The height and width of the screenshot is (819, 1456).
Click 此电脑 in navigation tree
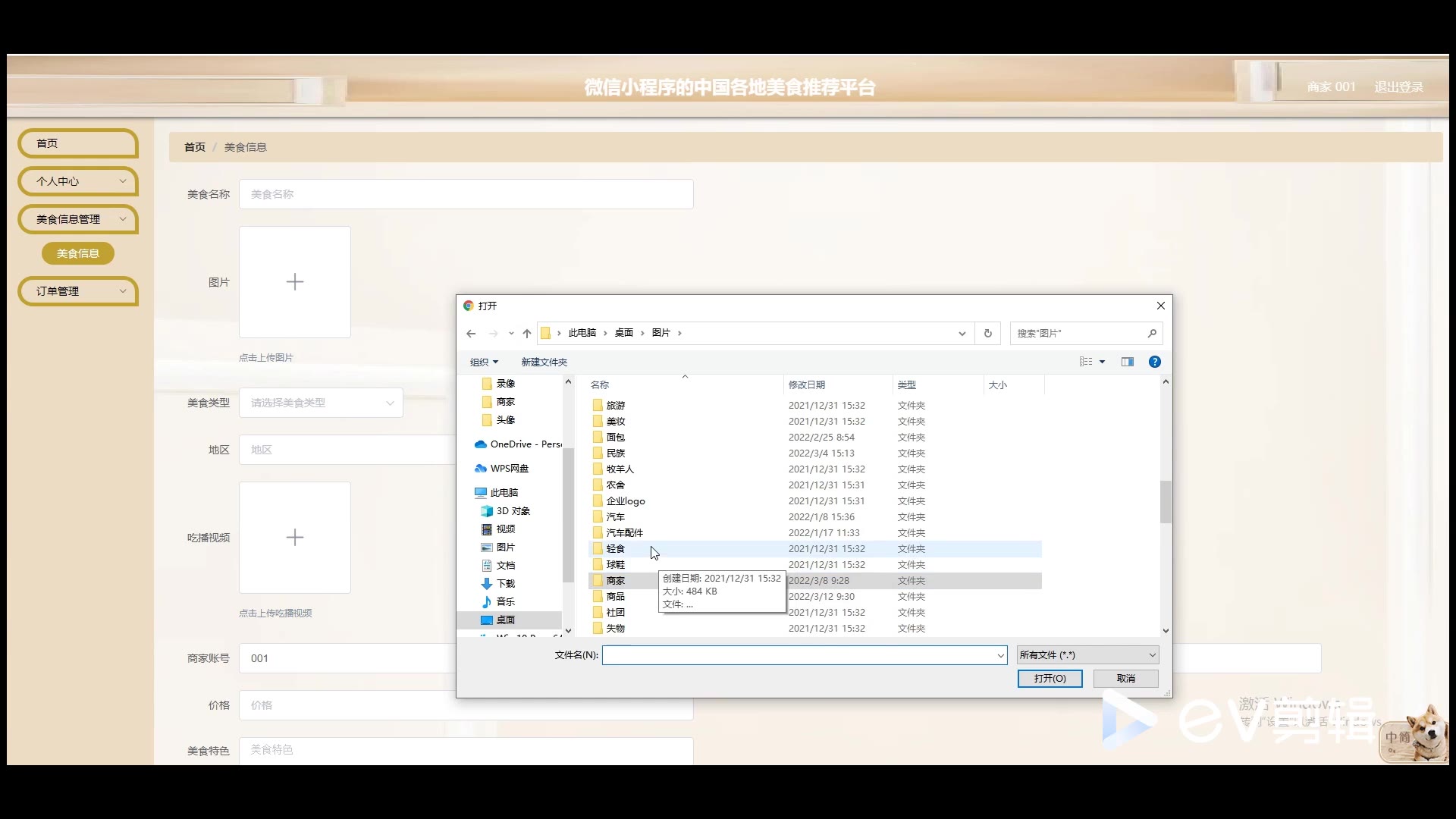pos(504,493)
